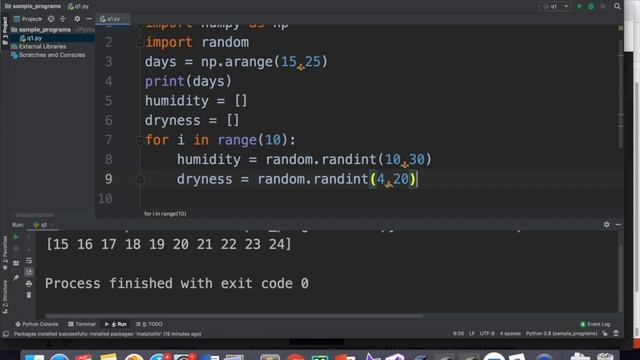Open the Python 3.8 interpreter selector
The image size is (640, 360).
coord(561,334)
